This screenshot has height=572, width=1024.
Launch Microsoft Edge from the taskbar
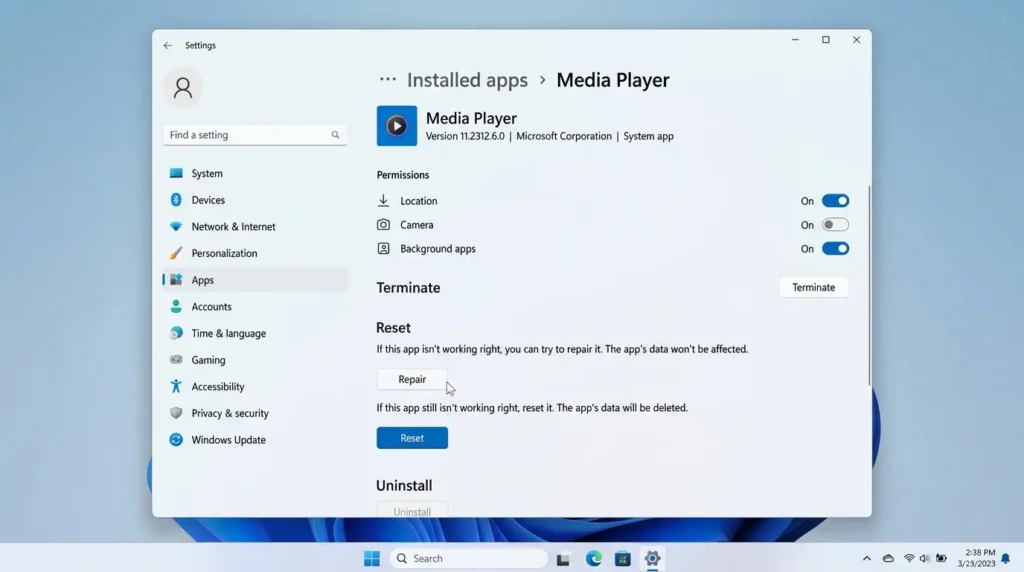(593, 559)
